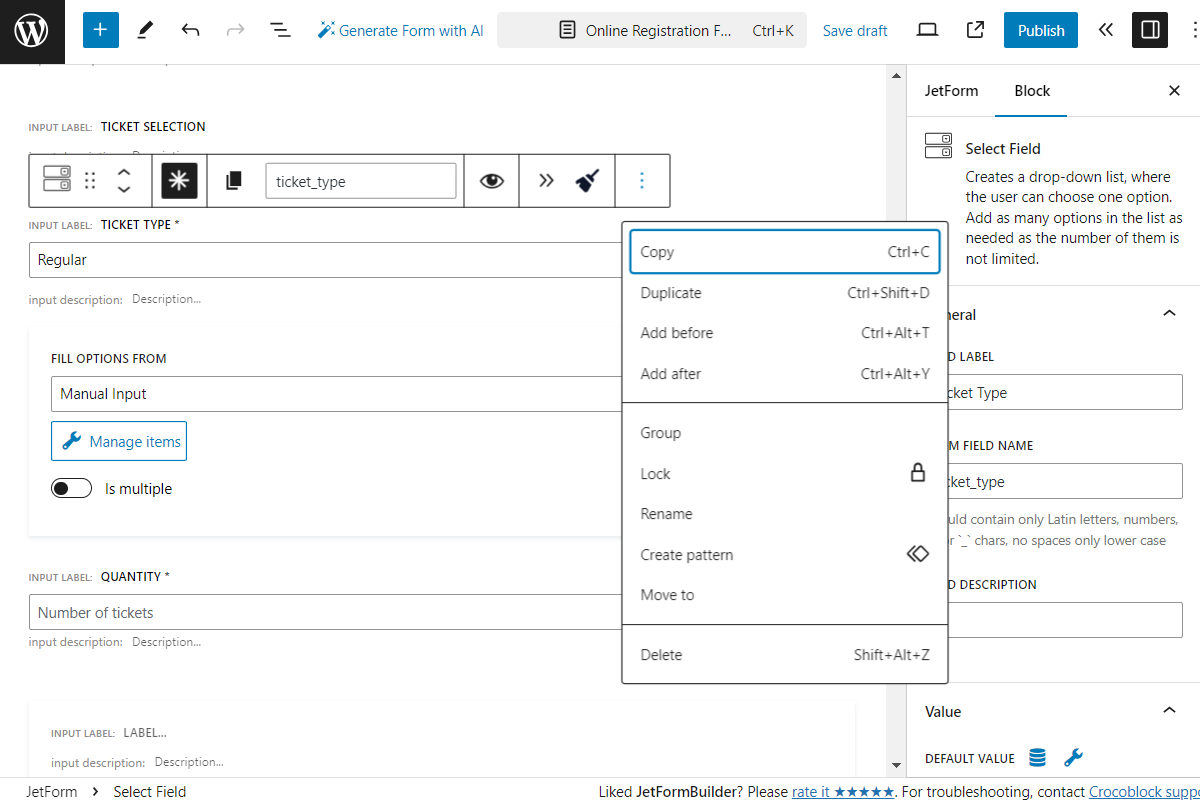Toggle the required asterisk button
The width and height of the screenshot is (1200, 800).
coord(180,180)
